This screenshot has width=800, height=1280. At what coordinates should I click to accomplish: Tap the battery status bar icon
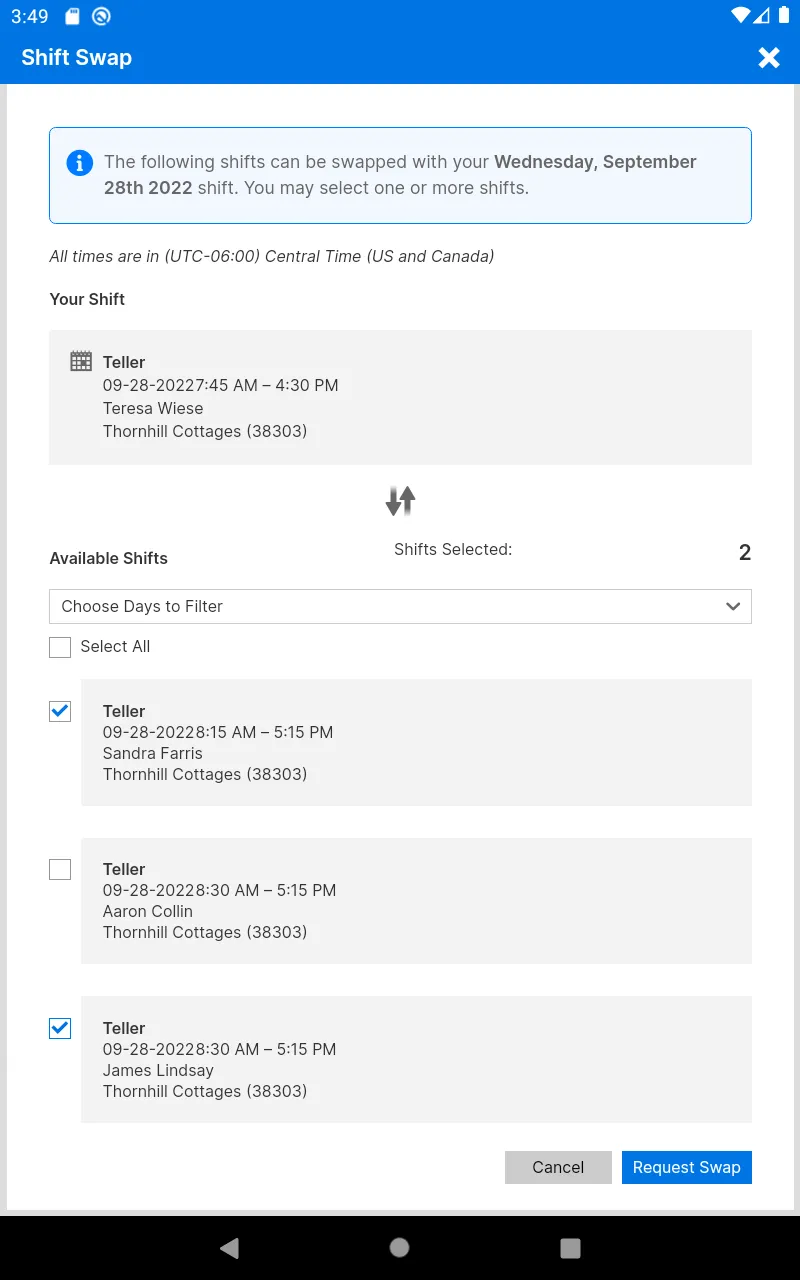[783, 16]
